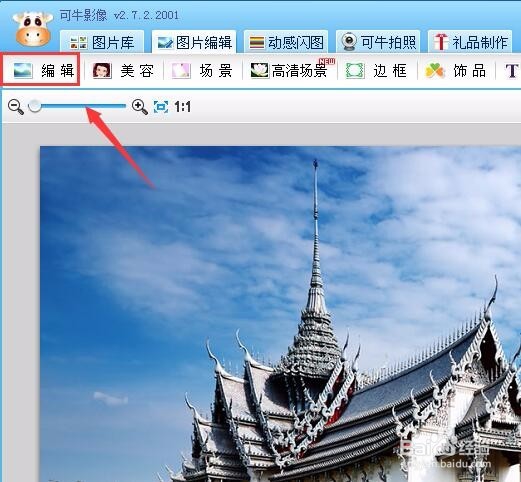Viewport: 521px width, 482px height.
Task: Set zoom to 1:1 actual size
Action: click(182, 107)
